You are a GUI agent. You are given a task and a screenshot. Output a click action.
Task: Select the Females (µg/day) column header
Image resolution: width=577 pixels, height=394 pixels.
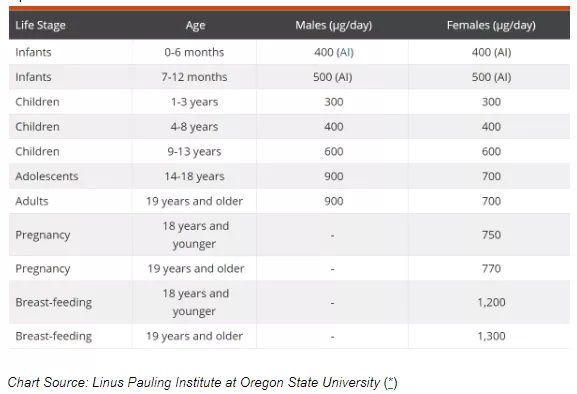point(491,25)
